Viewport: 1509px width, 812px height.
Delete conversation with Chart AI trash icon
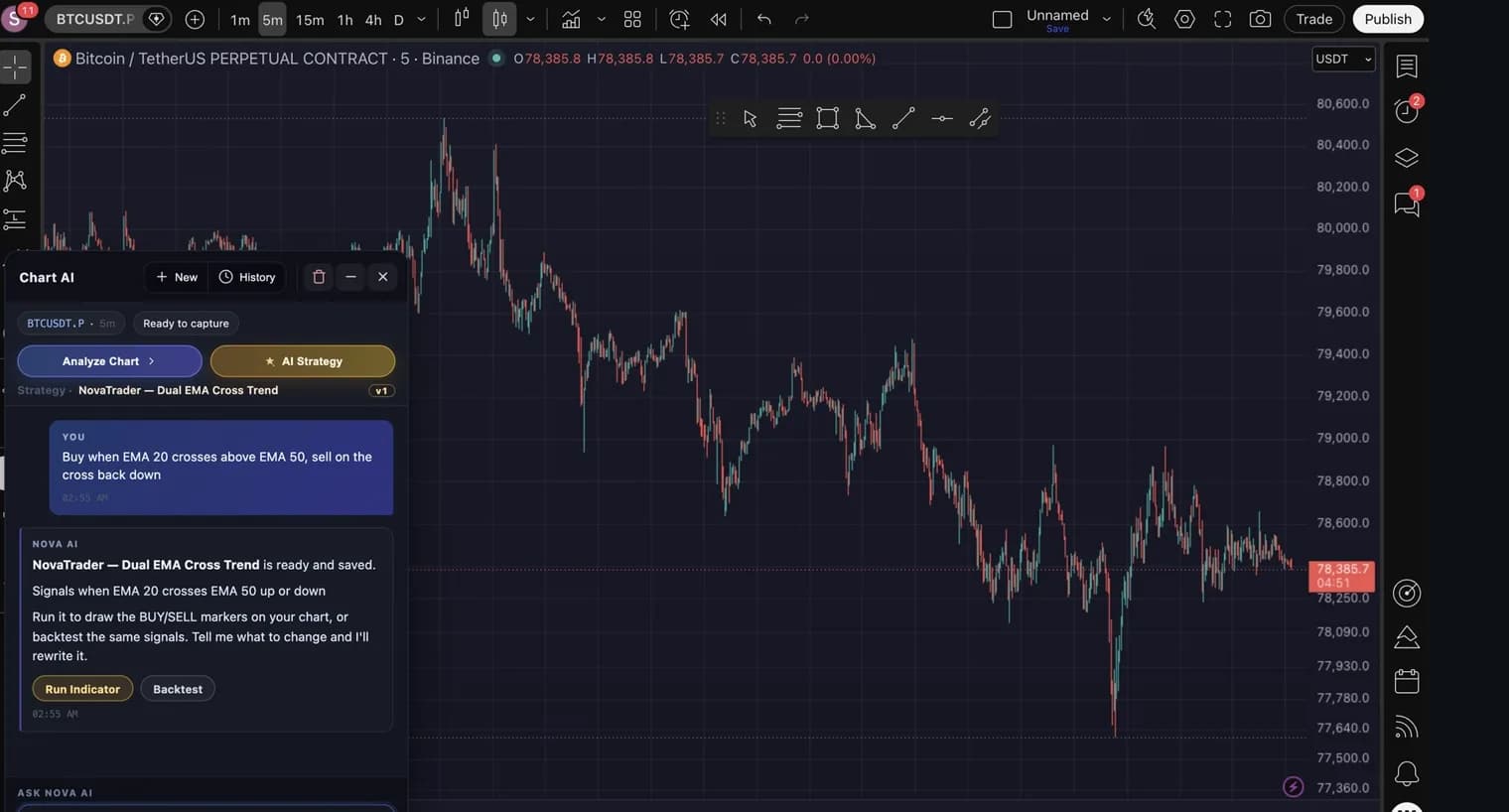pyautogui.click(x=319, y=277)
